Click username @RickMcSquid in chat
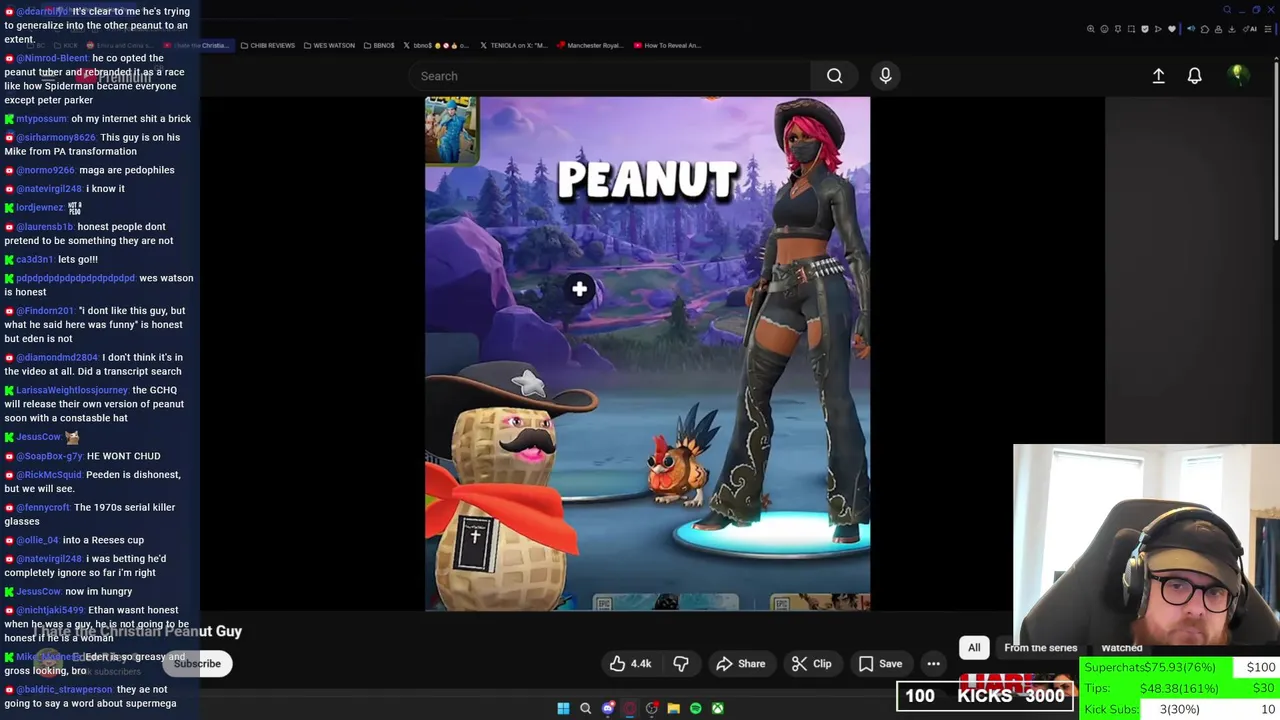This screenshot has width=1280, height=720. pos(49,475)
